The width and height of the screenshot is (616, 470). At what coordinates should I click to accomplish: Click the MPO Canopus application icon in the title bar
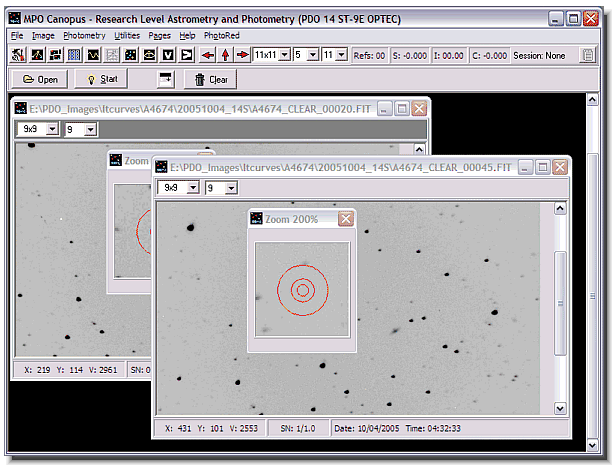coord(15,18)
